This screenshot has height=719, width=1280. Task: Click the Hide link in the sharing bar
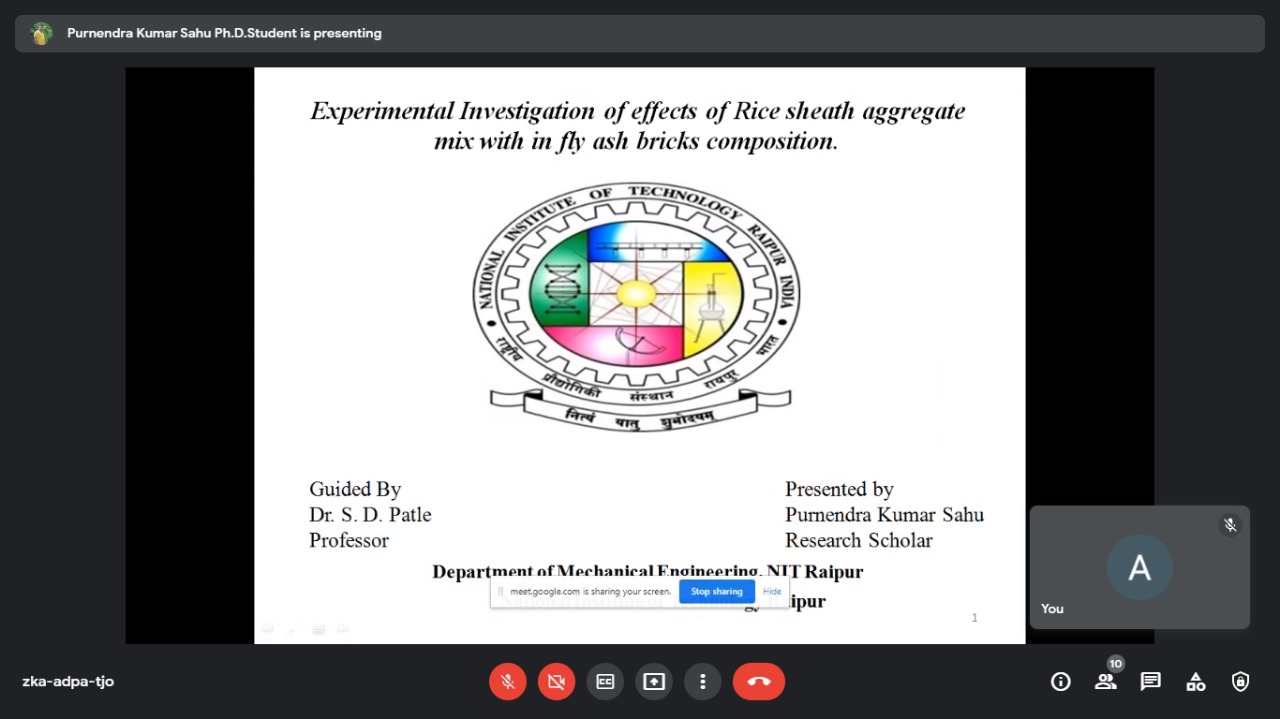[x=772, y=591]
